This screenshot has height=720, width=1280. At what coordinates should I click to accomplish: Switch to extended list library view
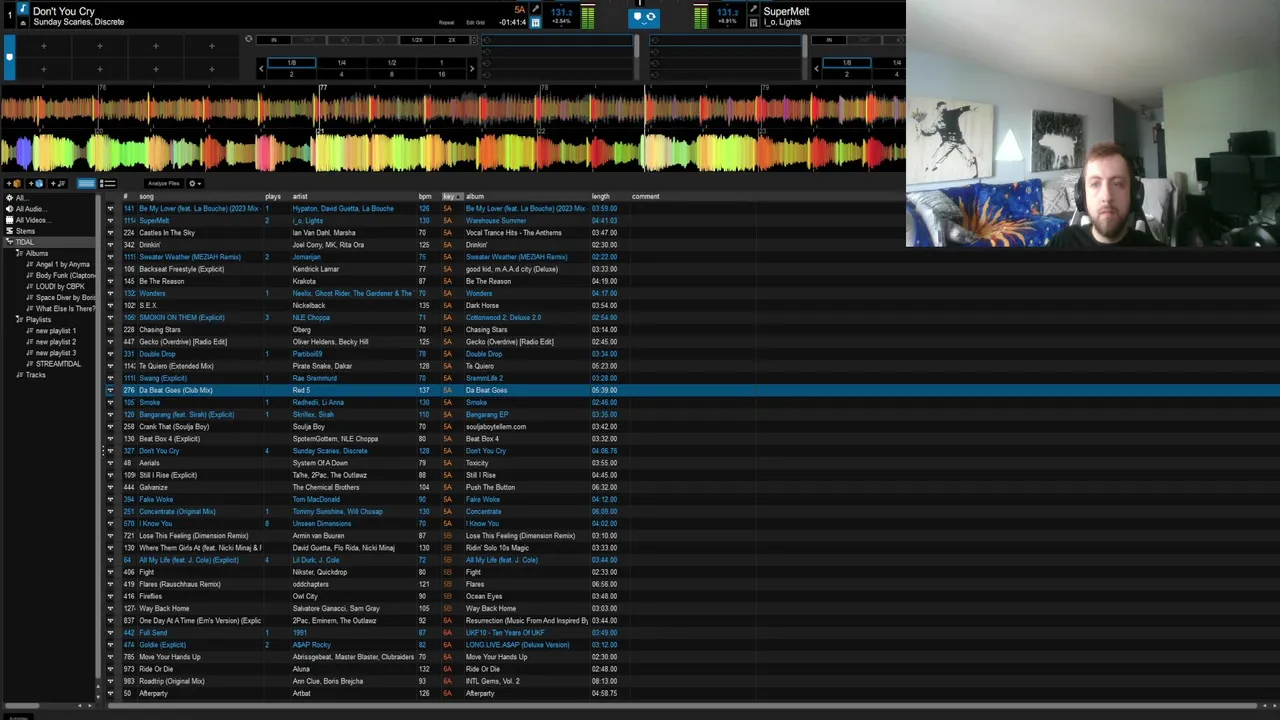108,184
